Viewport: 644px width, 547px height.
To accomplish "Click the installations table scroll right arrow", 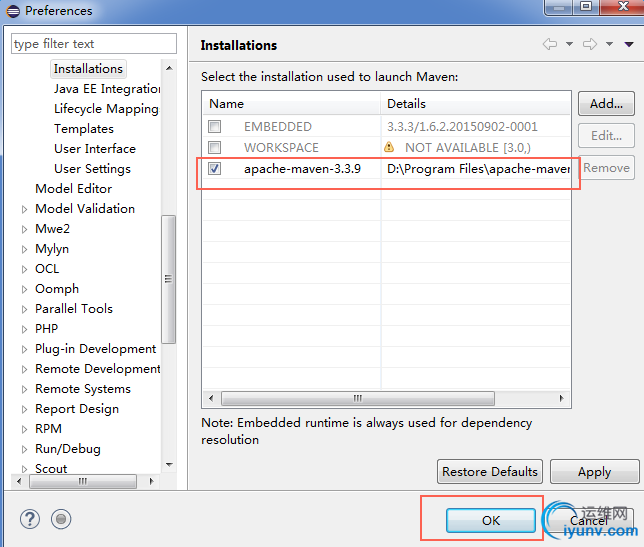I will click(x=561, y=398).
